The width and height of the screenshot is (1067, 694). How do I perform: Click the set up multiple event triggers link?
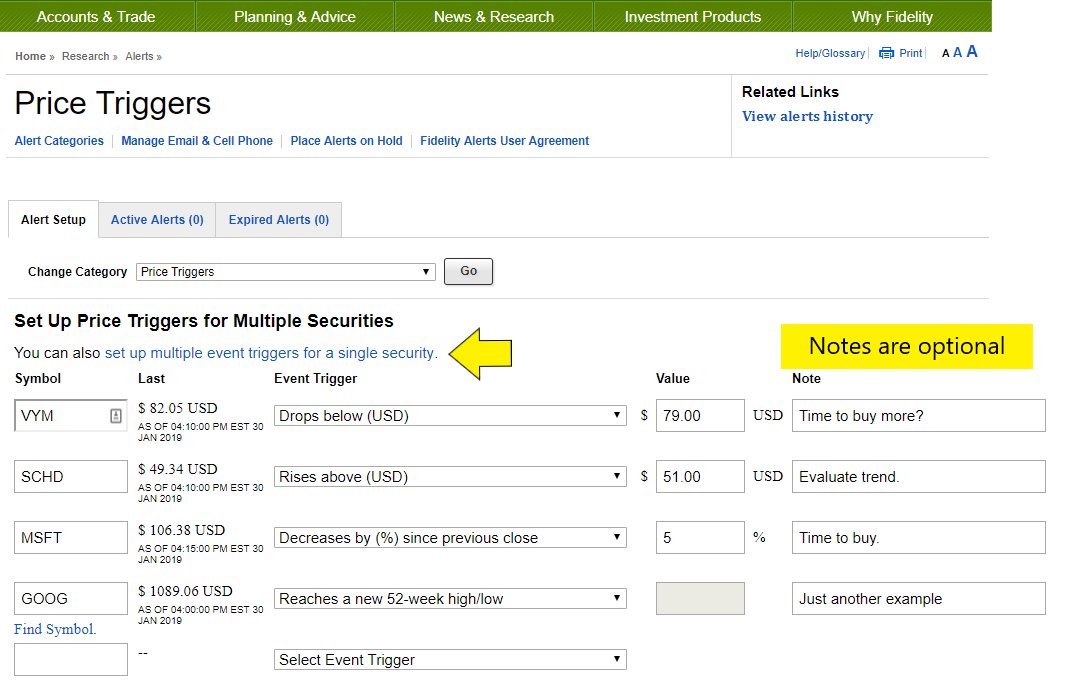click(270, 353)
